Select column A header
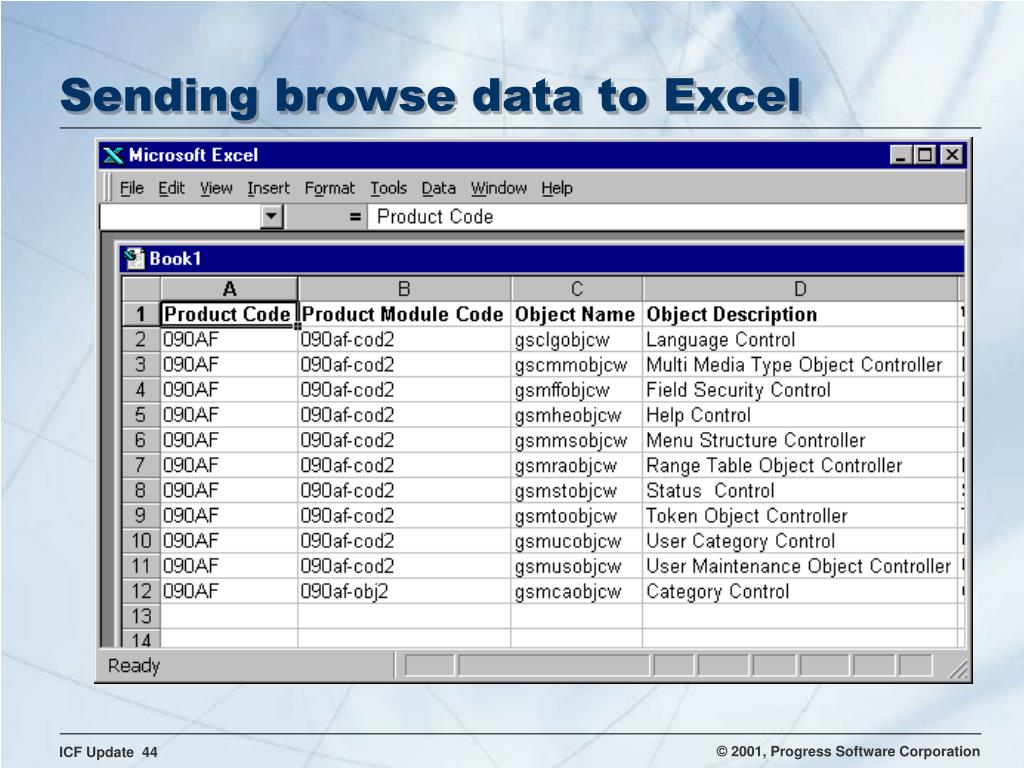This screenshot has height=768, width=1024. pyautogui.click(x=229, y=289)
